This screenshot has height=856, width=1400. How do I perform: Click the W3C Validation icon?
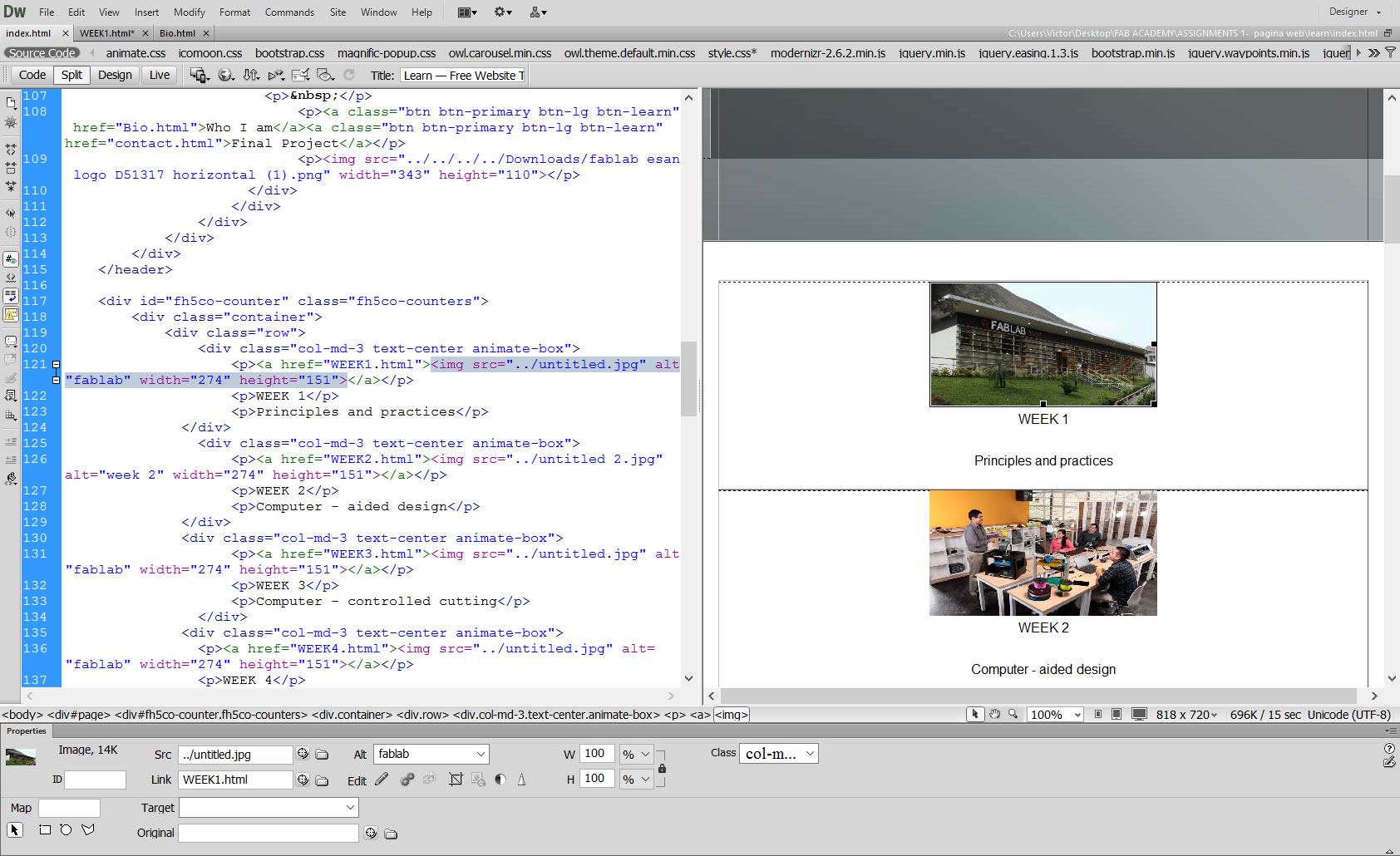pos(275,75)
